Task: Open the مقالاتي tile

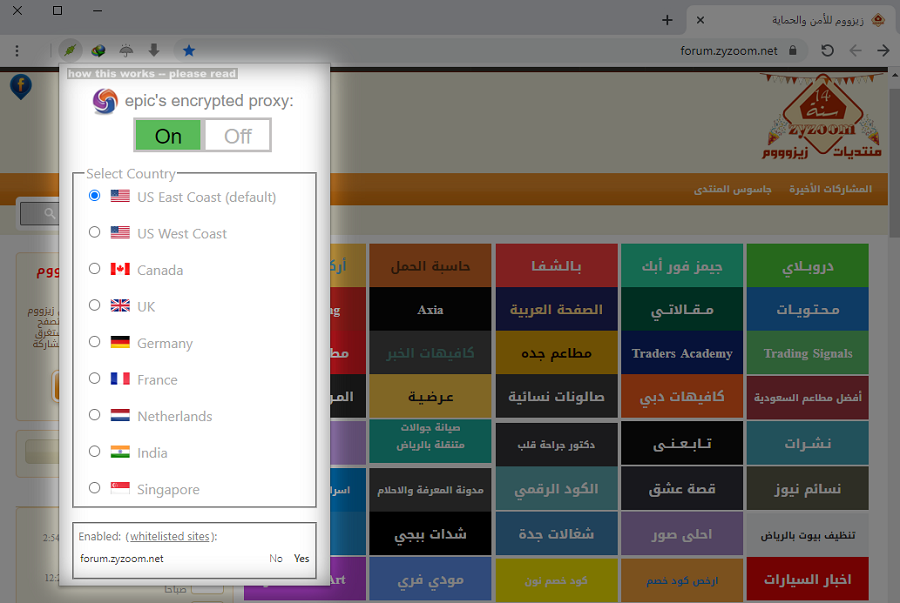Action: pyautogui.click(x=682, y=309)
